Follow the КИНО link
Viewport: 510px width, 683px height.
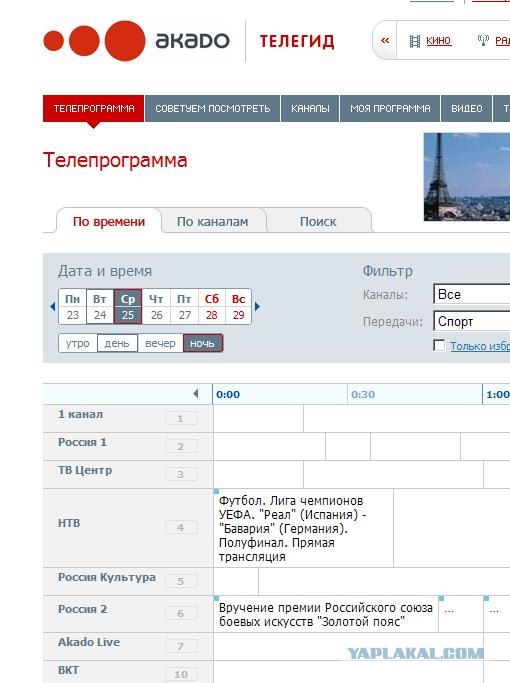[439, 41]
